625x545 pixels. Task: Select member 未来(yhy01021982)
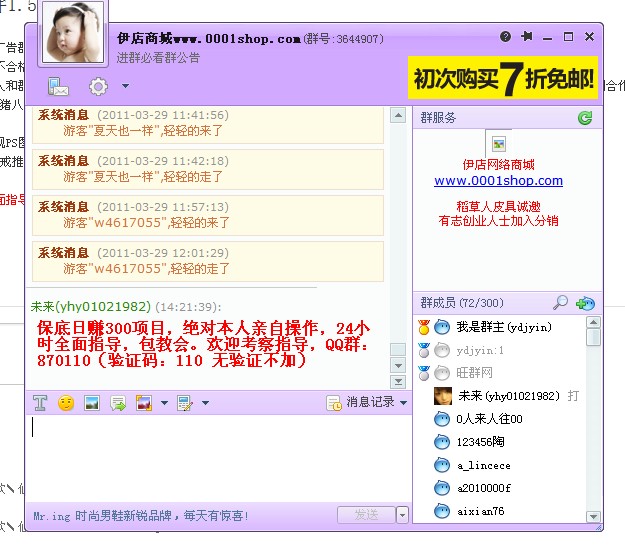tap(509, 396)
